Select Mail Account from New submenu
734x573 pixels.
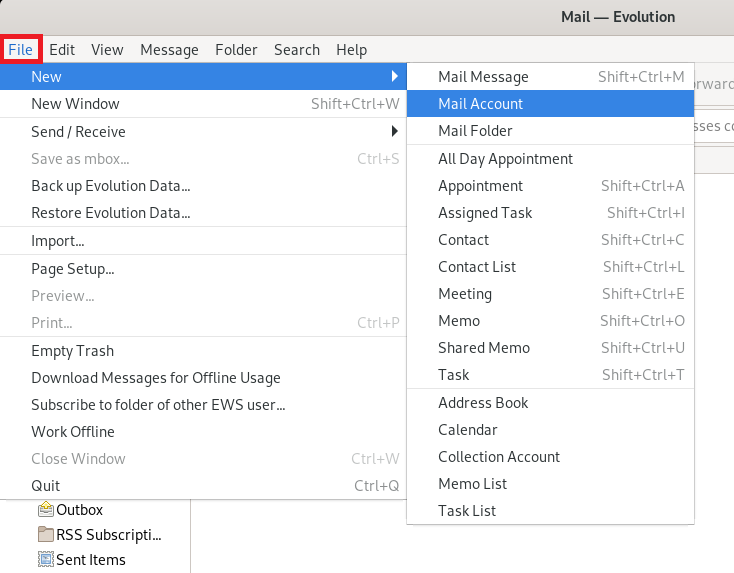pos(480,104)
